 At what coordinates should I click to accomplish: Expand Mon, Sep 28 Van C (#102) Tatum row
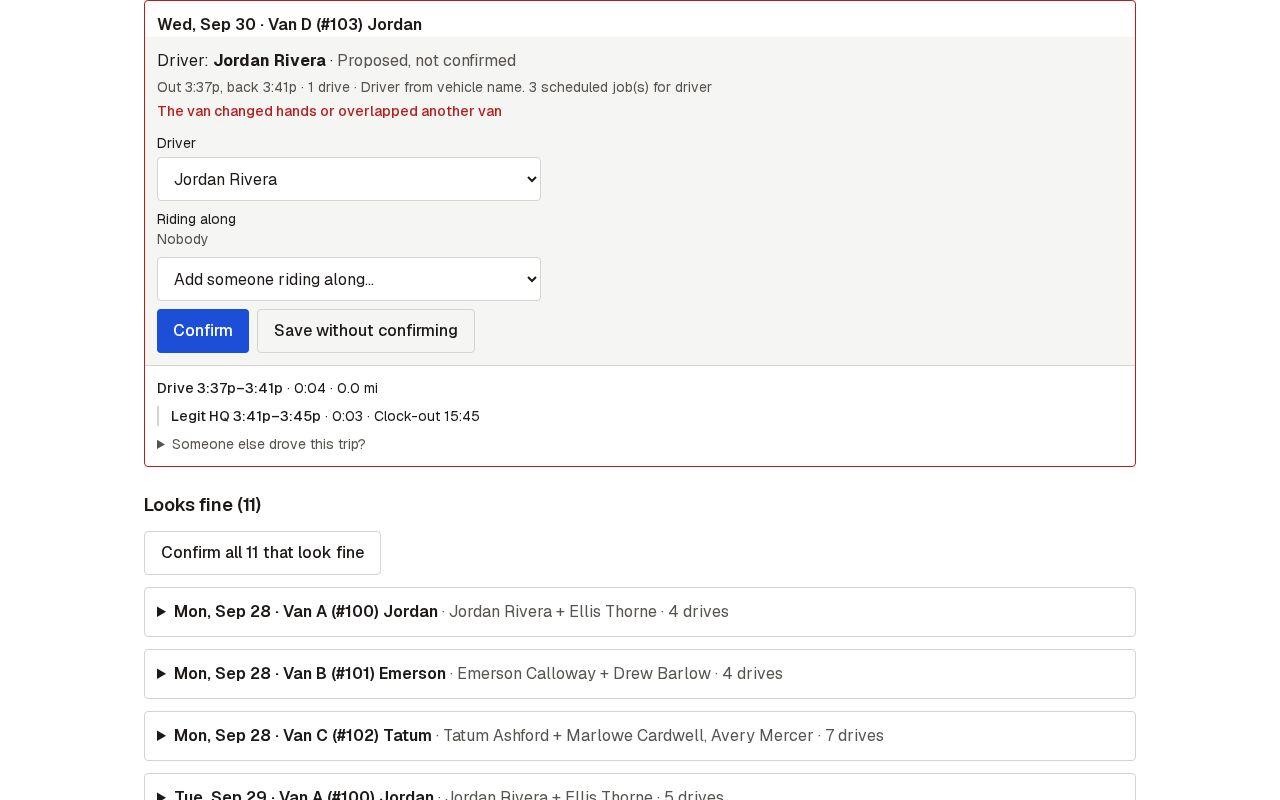click(x=640, y=736)
